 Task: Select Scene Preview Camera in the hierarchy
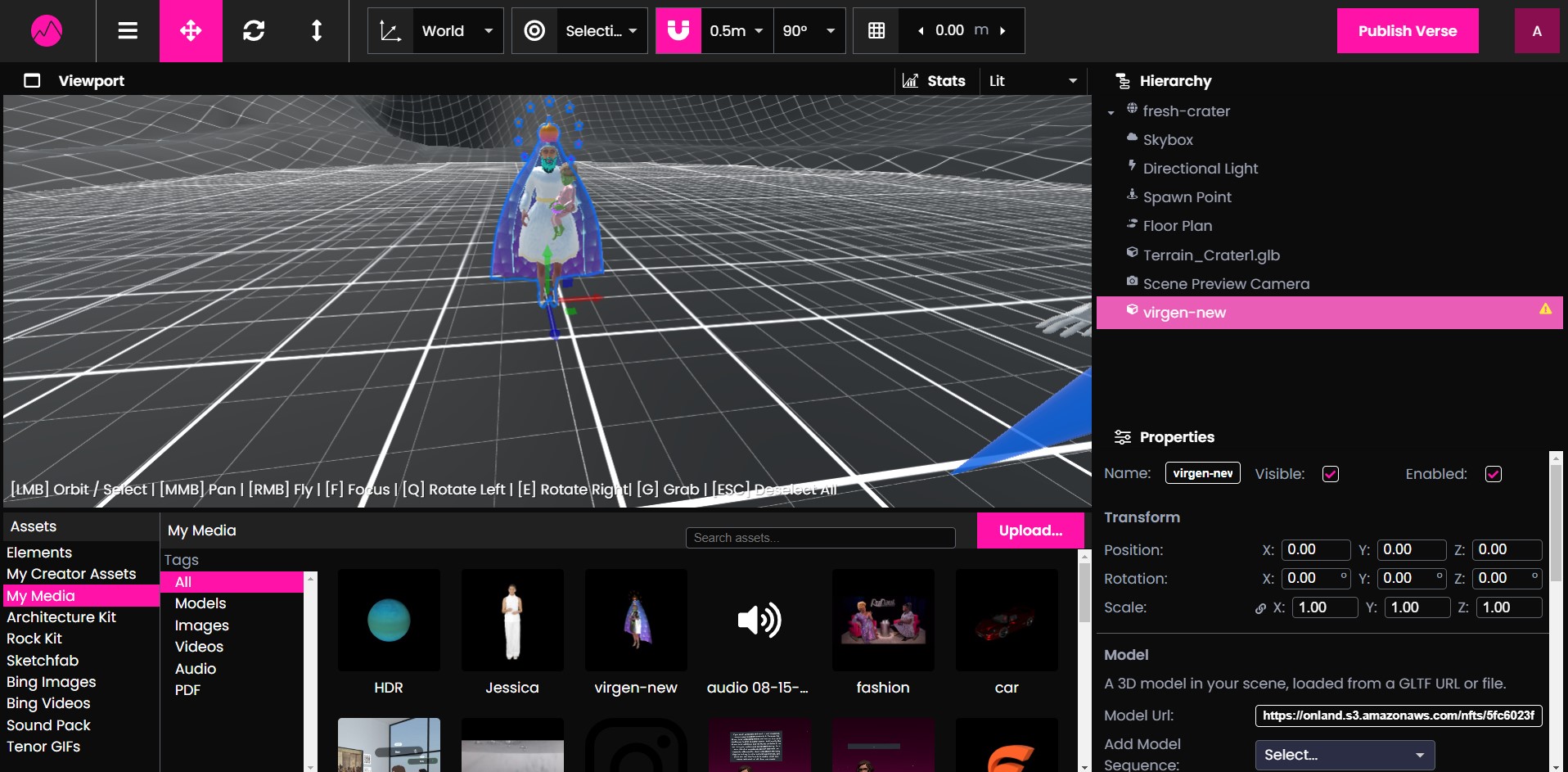click(1226, 284)
